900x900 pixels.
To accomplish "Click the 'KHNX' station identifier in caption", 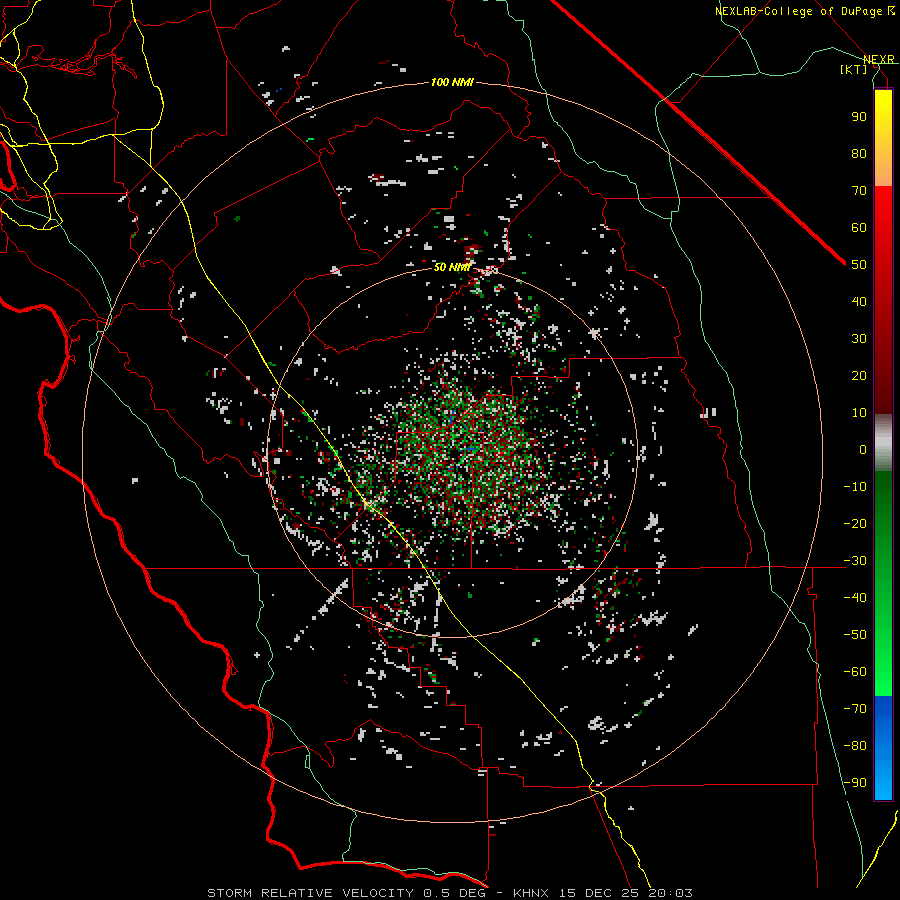I will 531,893.
